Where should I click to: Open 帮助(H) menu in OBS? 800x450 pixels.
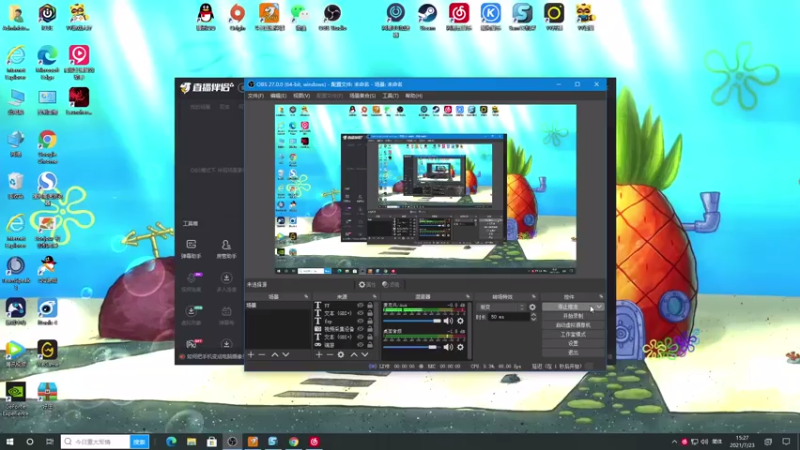(414, 96)
